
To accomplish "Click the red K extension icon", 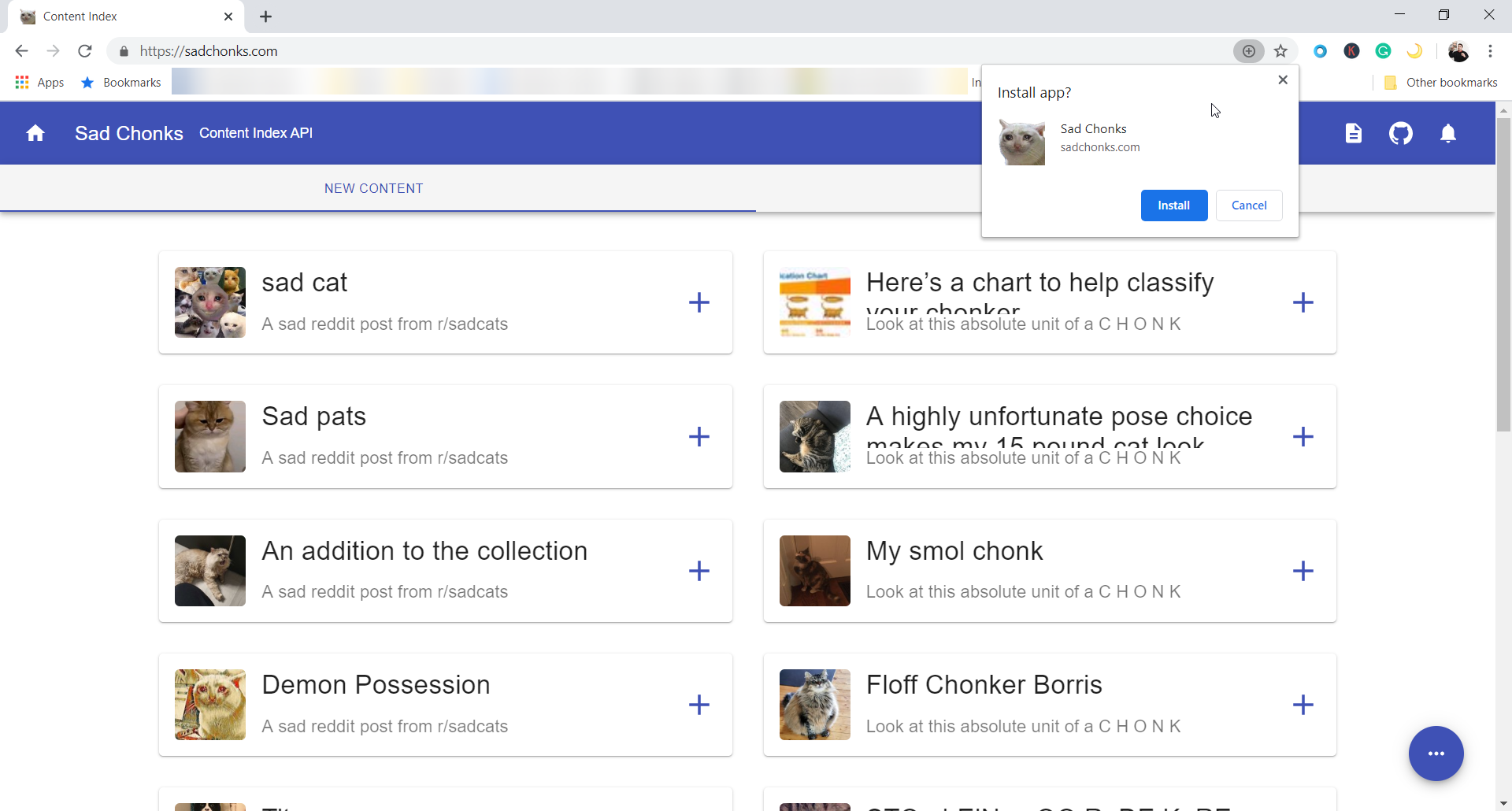I will [x=1351, y=51].
